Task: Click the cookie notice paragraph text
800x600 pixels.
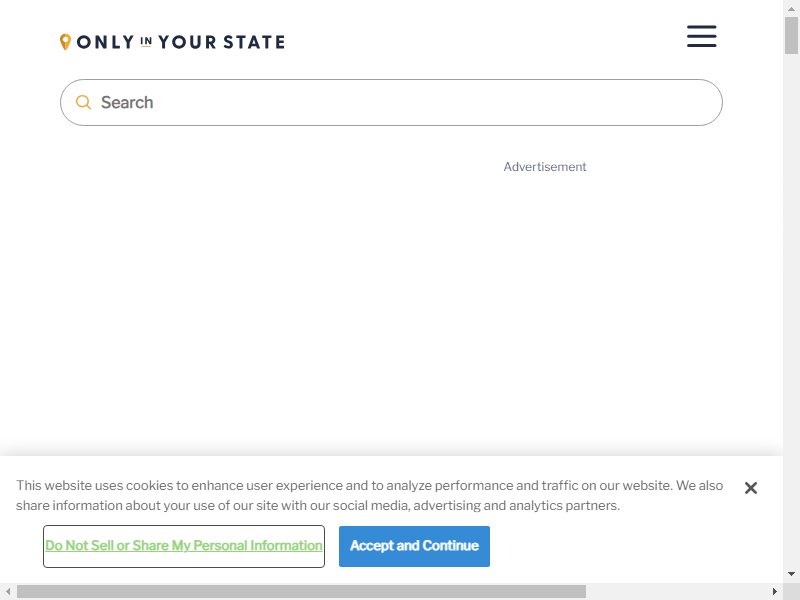Action: coord(369,495)
